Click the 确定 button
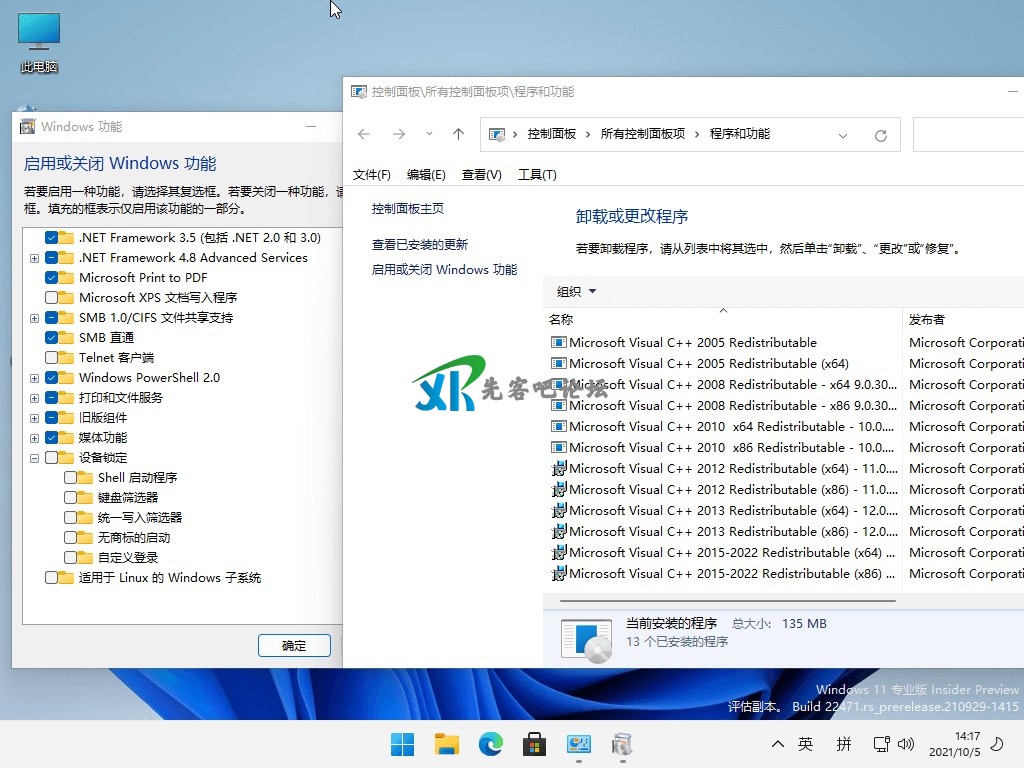The height and width of the screenshot is (768, 1024). (294, 645)
